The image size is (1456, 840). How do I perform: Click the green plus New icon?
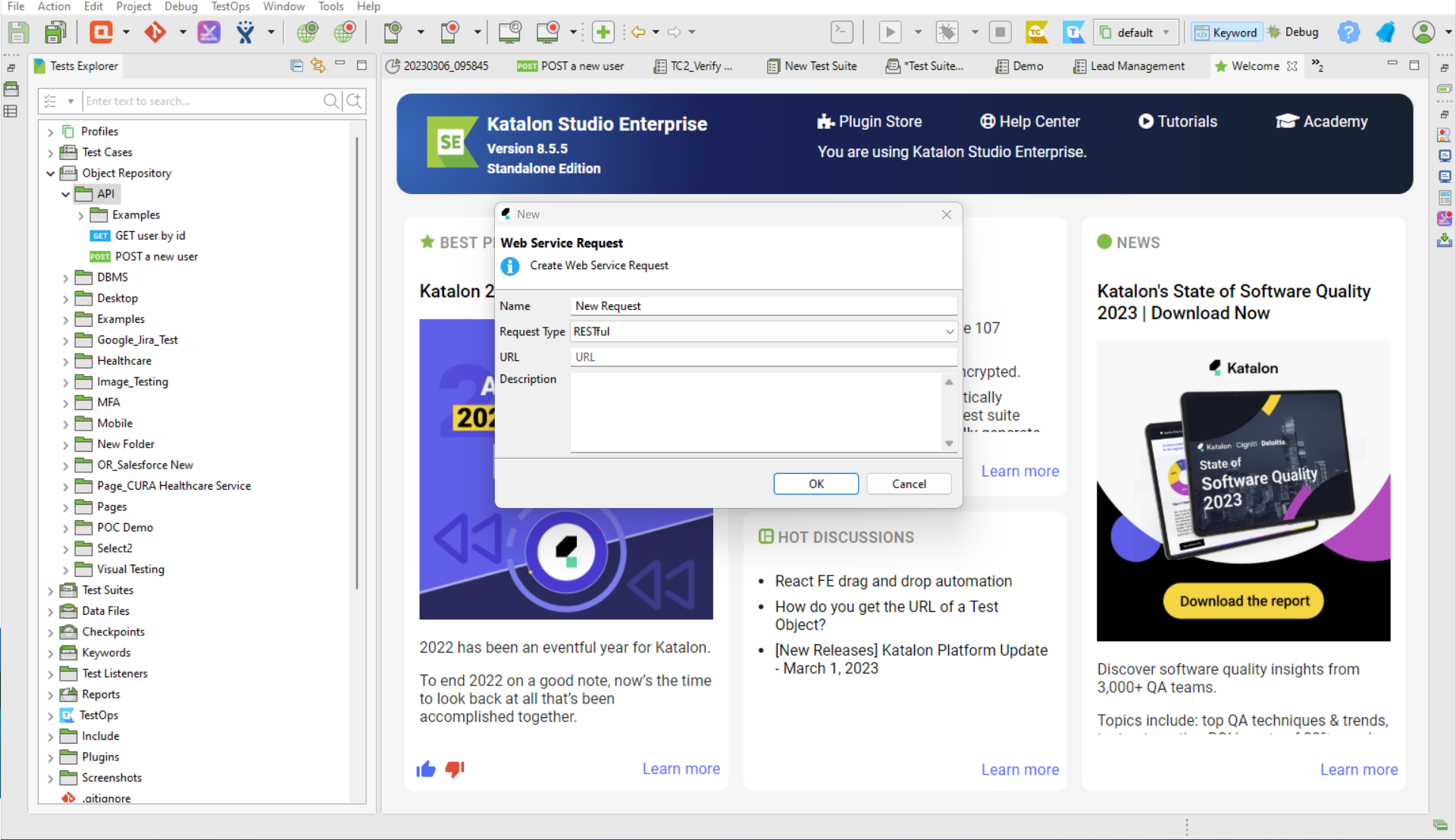(x=603, y=32)
